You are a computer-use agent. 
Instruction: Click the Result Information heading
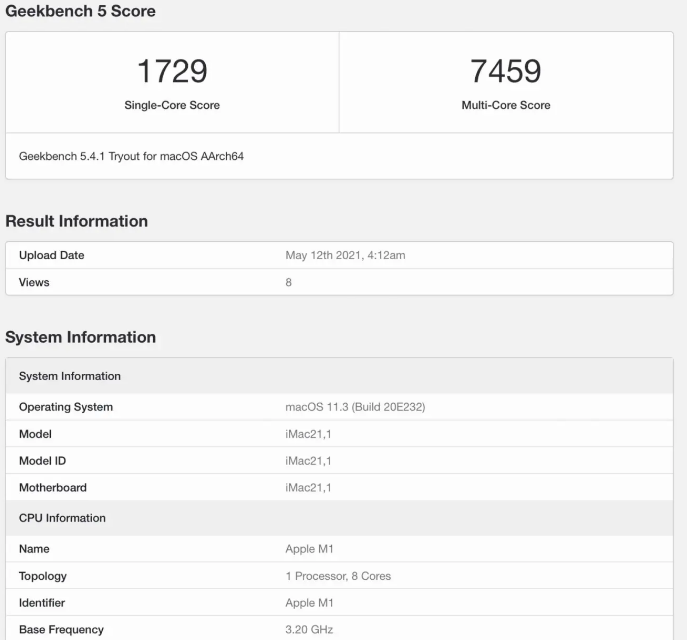pos(77,221)
